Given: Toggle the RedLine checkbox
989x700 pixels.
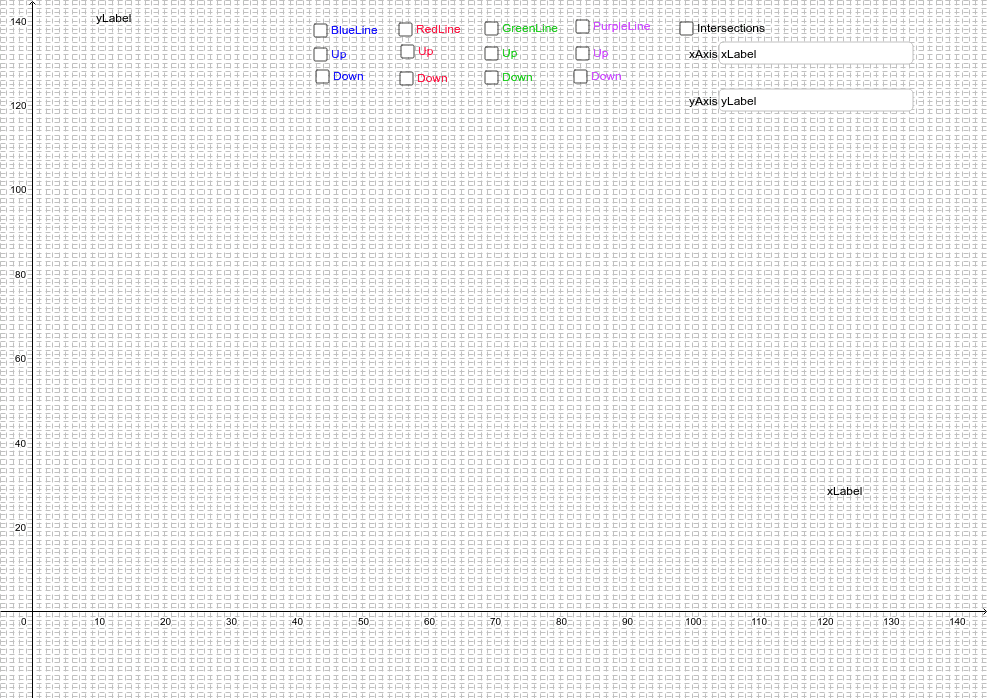Looking at the screenshot, I should tap(406, 30).
